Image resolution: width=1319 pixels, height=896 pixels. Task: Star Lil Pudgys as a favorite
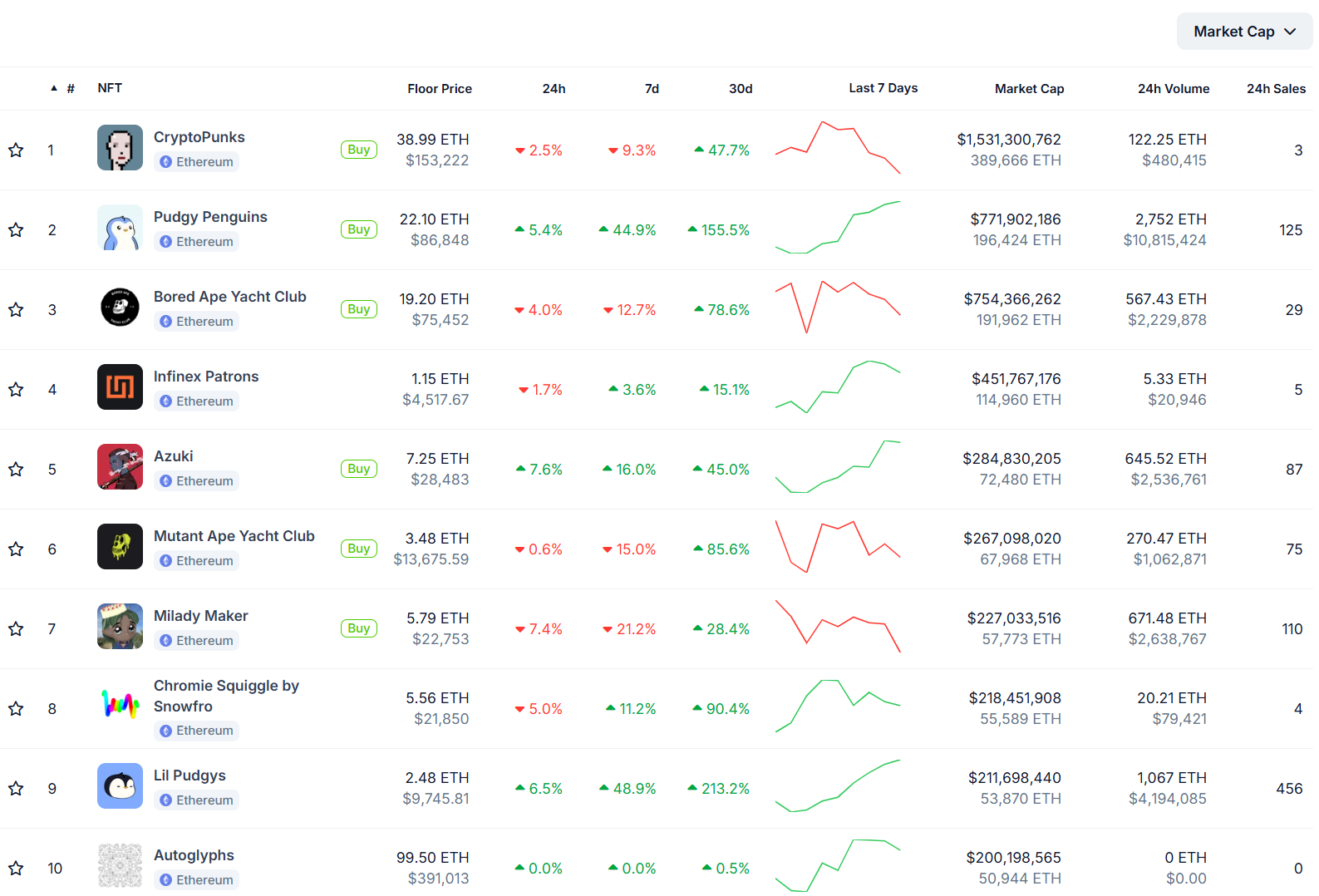click(16, 789)
